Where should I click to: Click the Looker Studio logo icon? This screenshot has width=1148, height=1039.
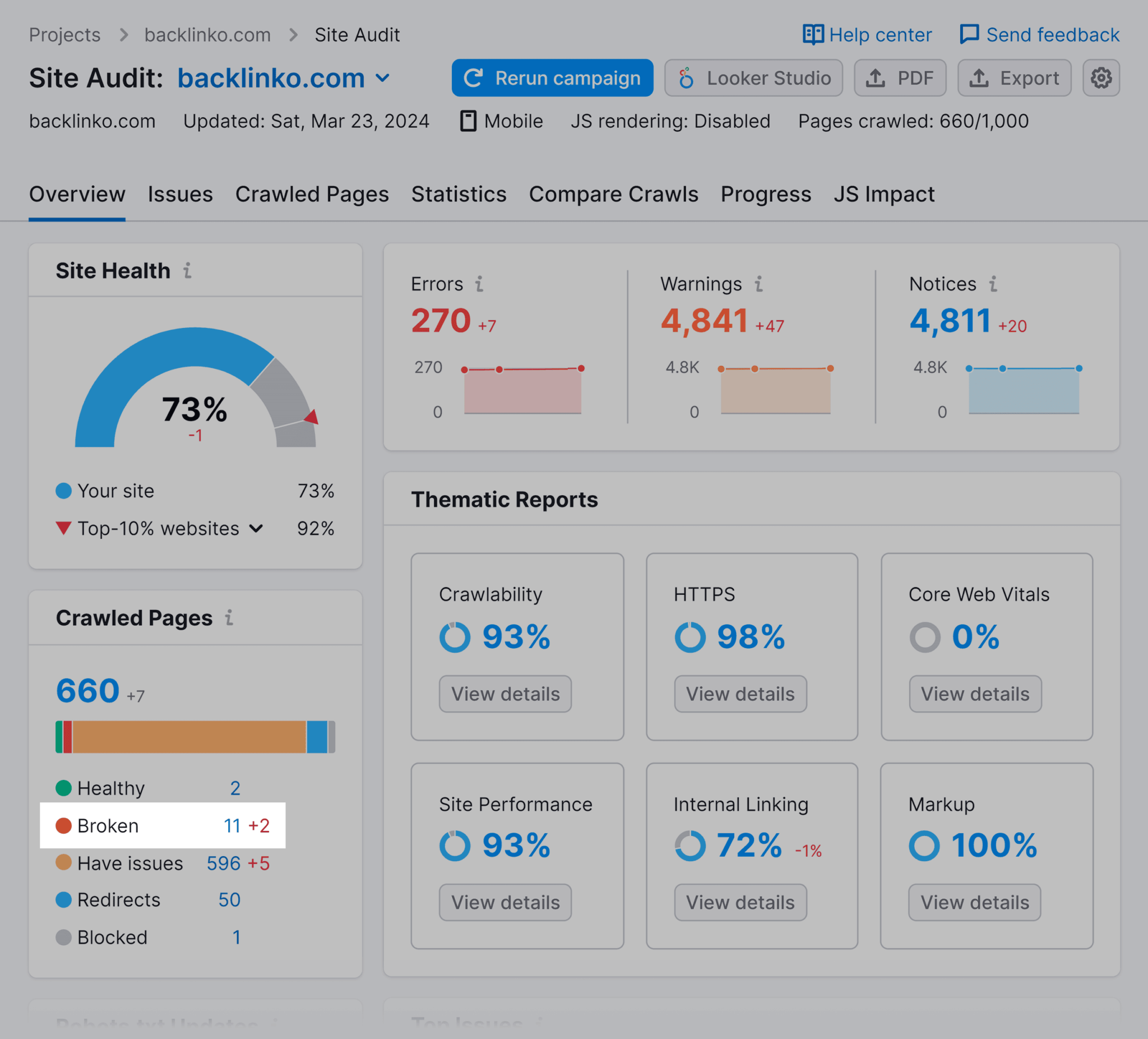click(686, 78)
